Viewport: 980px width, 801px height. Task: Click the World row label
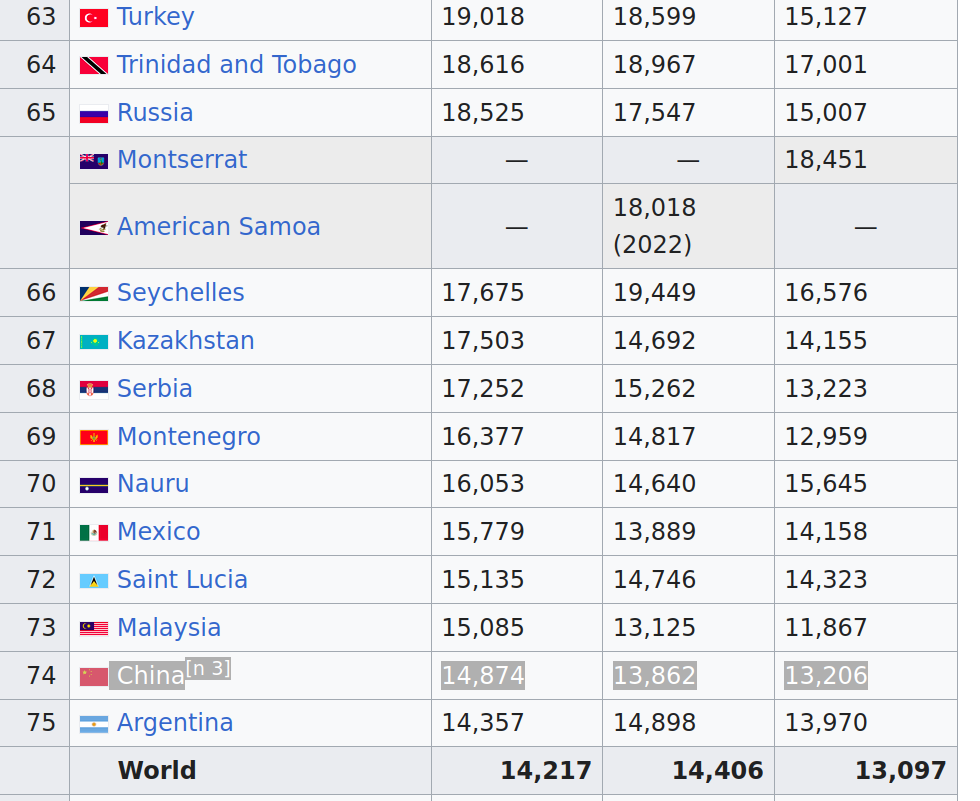(157, 770)
